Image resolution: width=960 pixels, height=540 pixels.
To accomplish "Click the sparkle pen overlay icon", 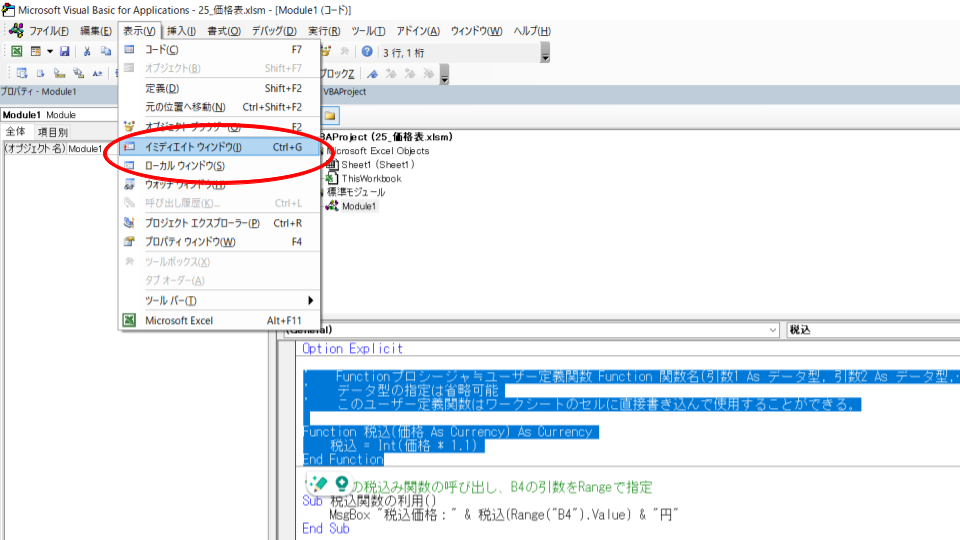I will [x=318, y=484].
